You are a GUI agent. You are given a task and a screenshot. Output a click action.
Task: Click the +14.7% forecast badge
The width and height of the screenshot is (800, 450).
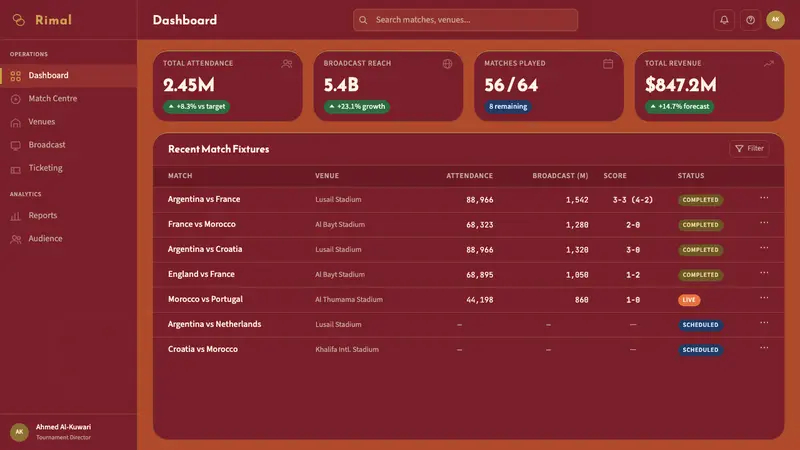(679, 107)
